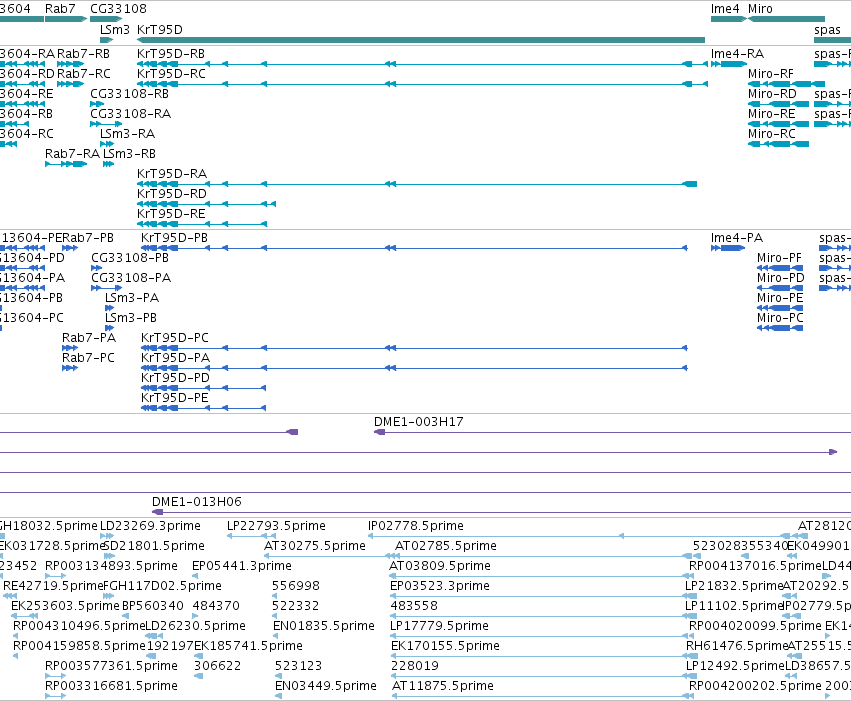Click the Rab7-PA protein label
Viewport: 851px width, 701px height.
click(89, 338)
